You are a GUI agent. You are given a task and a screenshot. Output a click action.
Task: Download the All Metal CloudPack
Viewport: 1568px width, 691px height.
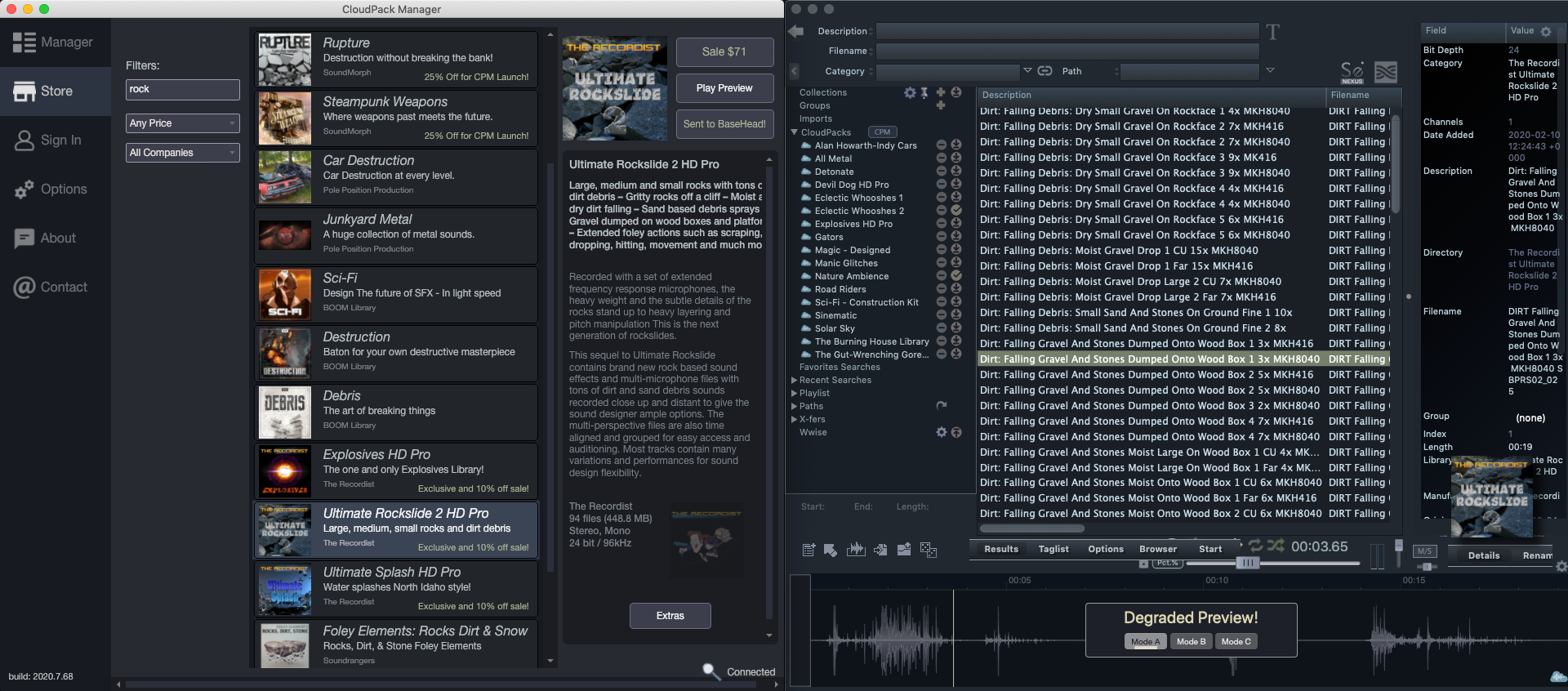coord(956,158)
